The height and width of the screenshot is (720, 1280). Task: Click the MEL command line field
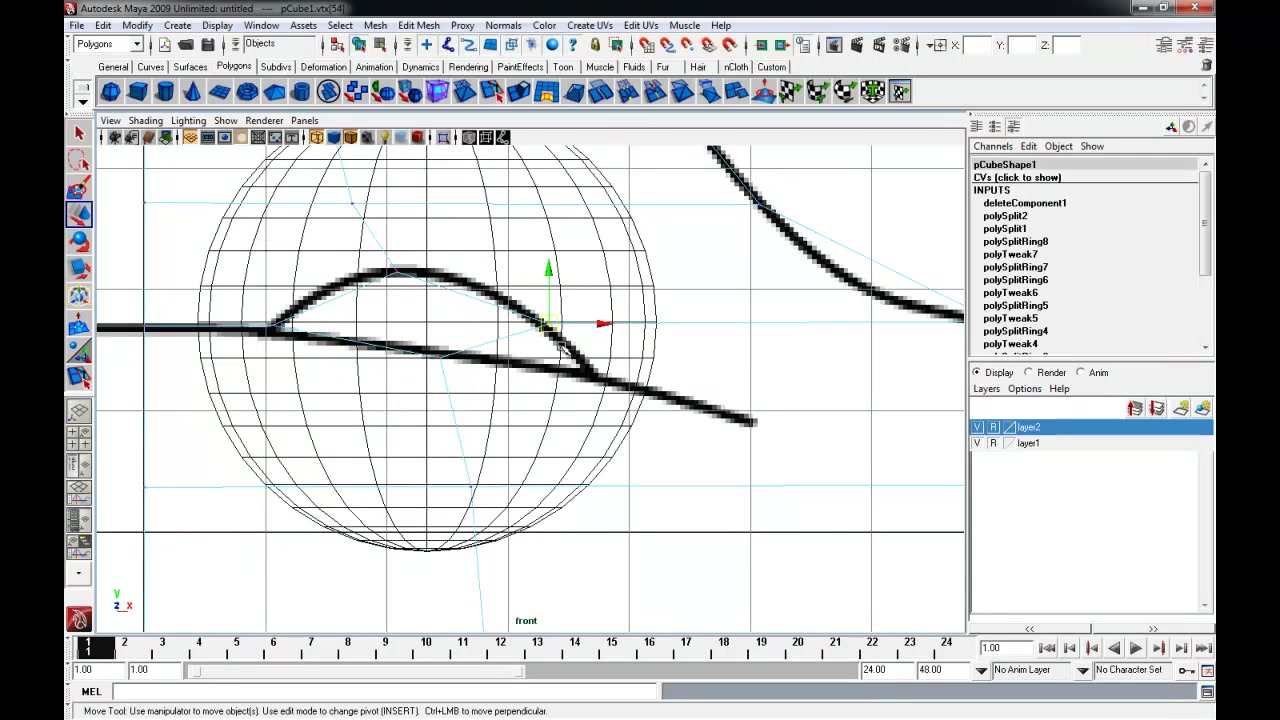pos(385,692)
